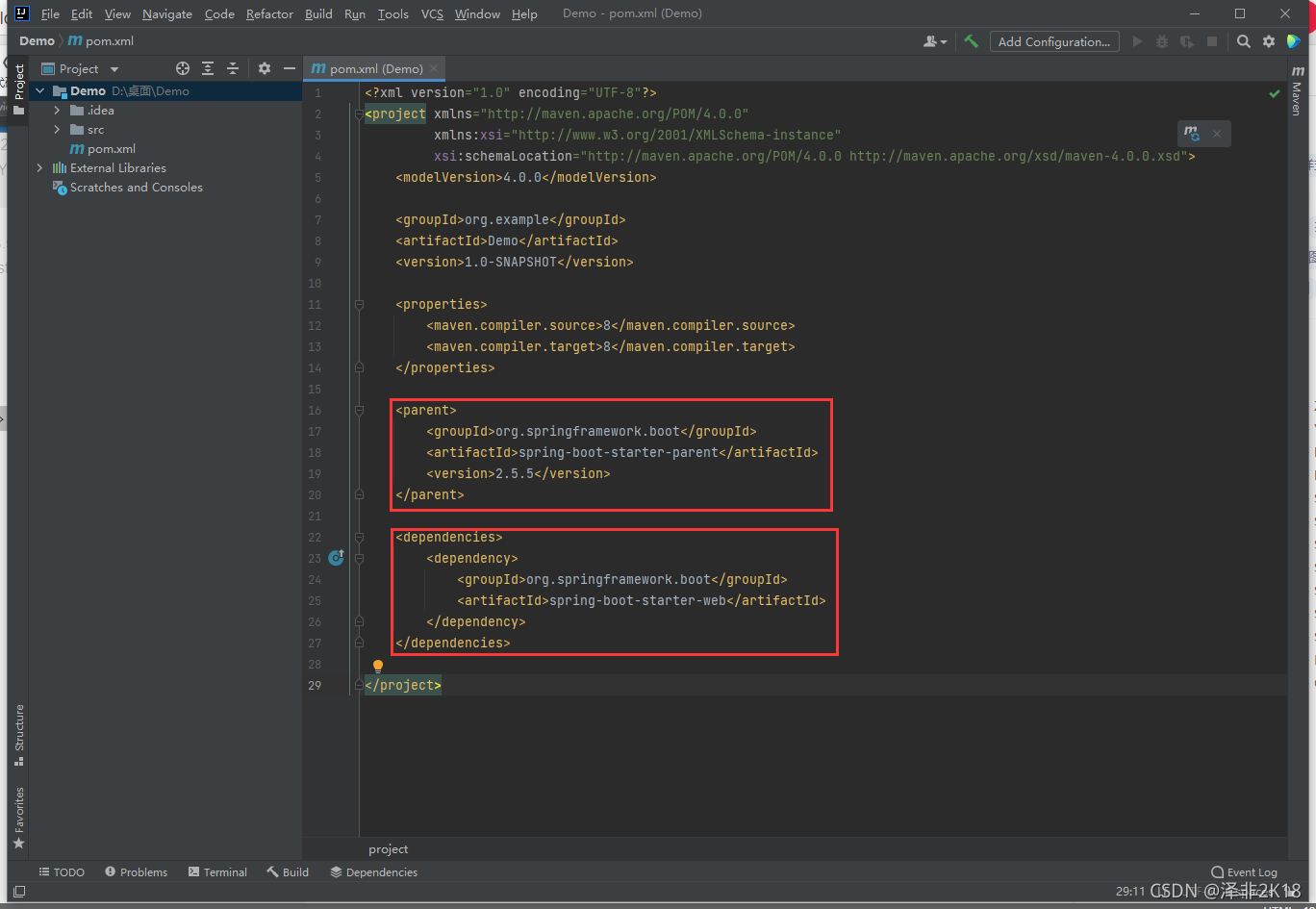1316x909 pixels.
Task: Open Project panel options gear
Action: coord(265,68)
